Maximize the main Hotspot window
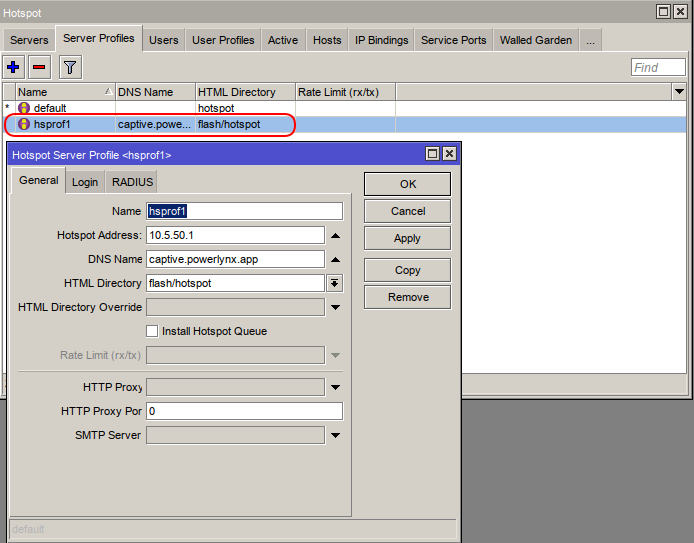The width and height of the screenshot is (694, 543). point(663,12)
